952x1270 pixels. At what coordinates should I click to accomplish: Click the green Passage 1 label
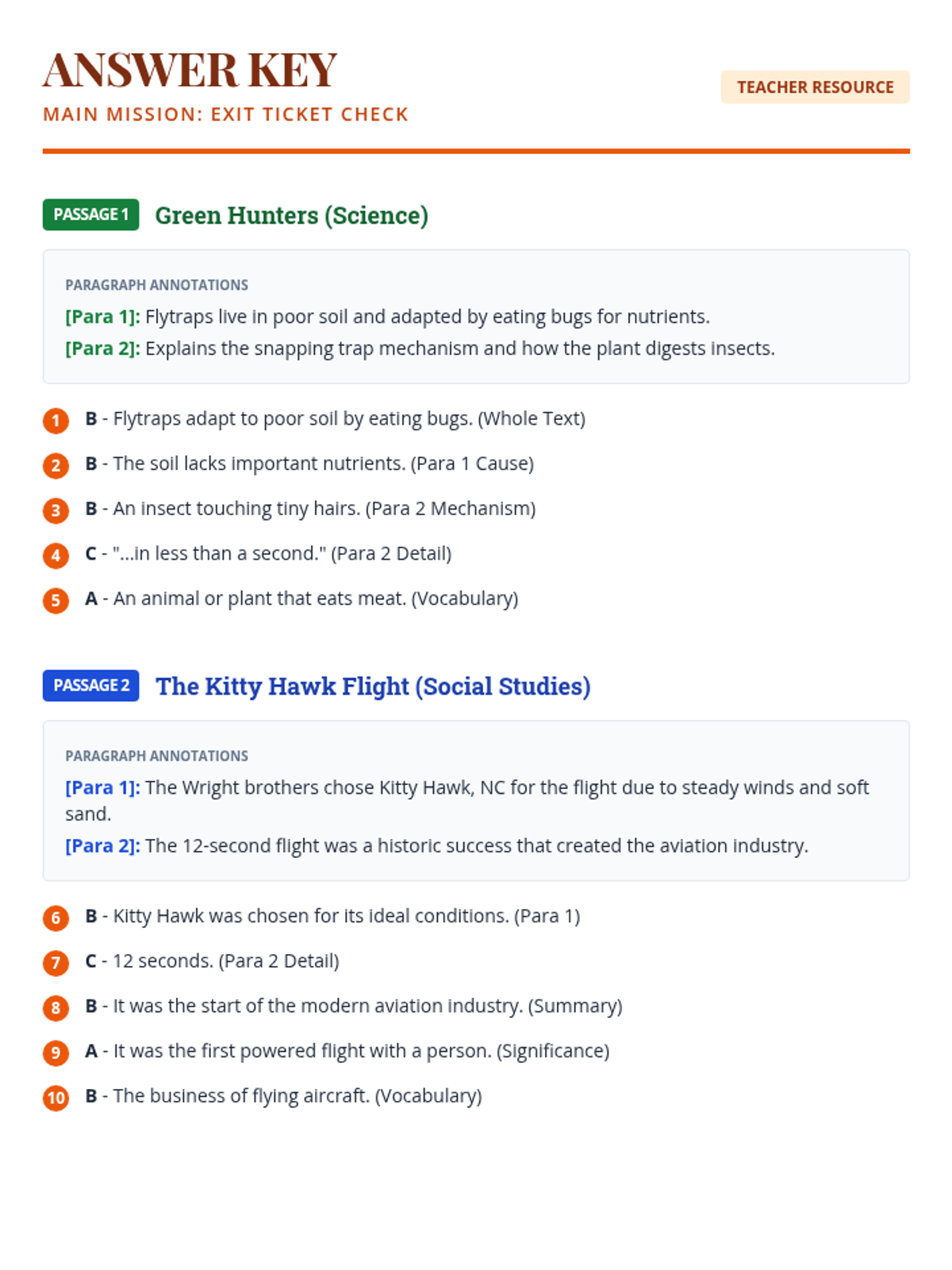(90, 214)
